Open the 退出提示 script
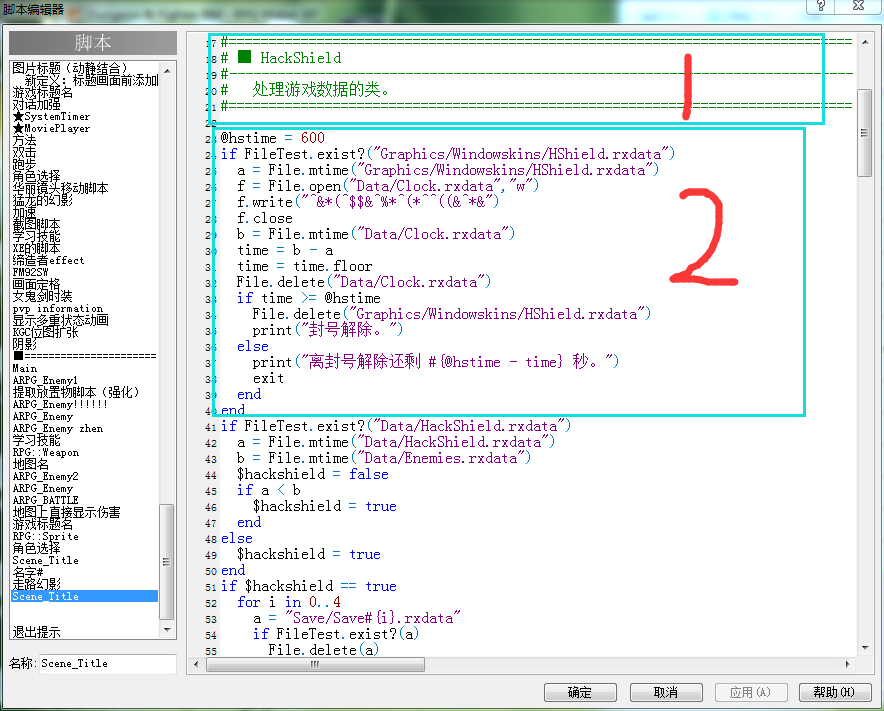Screen dimensions: 884x711 pyautogui.click(x=36, y=633)
